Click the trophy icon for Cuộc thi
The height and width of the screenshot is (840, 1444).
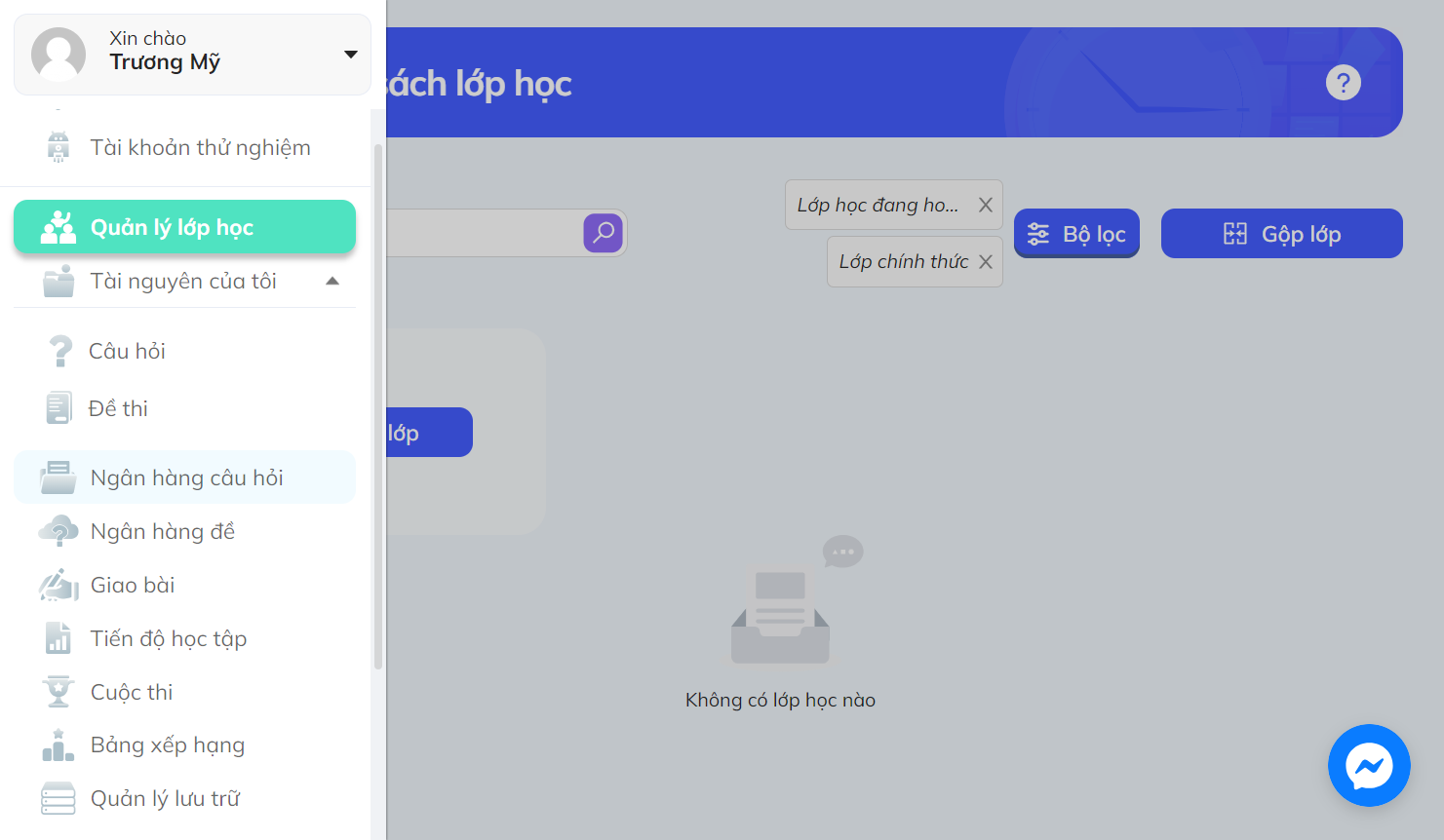pyautogui.click(x=59, y=692)
